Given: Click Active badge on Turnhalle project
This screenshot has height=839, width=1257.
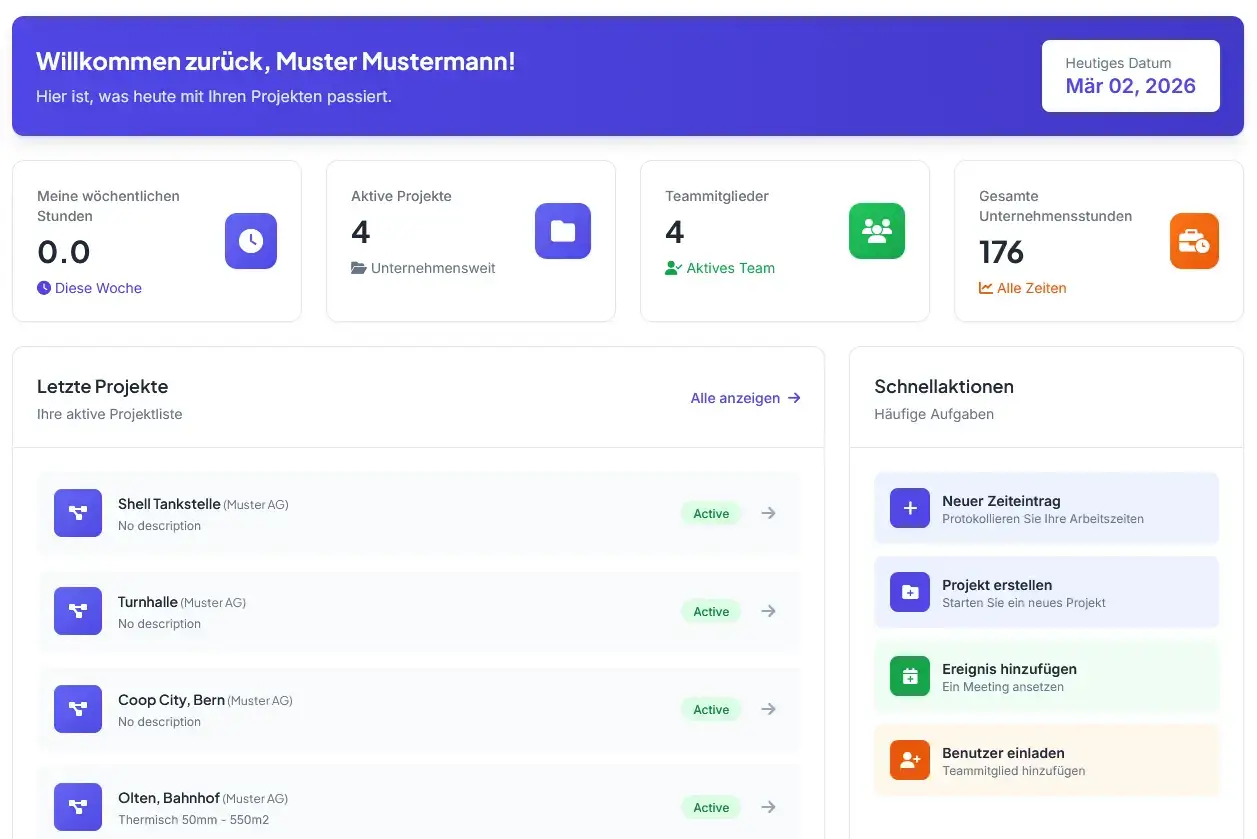Looking at the screenshot, I should pyautogui.click(x=711, y=612).
